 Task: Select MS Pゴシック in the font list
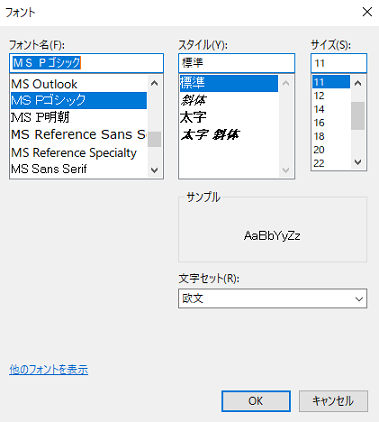(x=79, y=100)
